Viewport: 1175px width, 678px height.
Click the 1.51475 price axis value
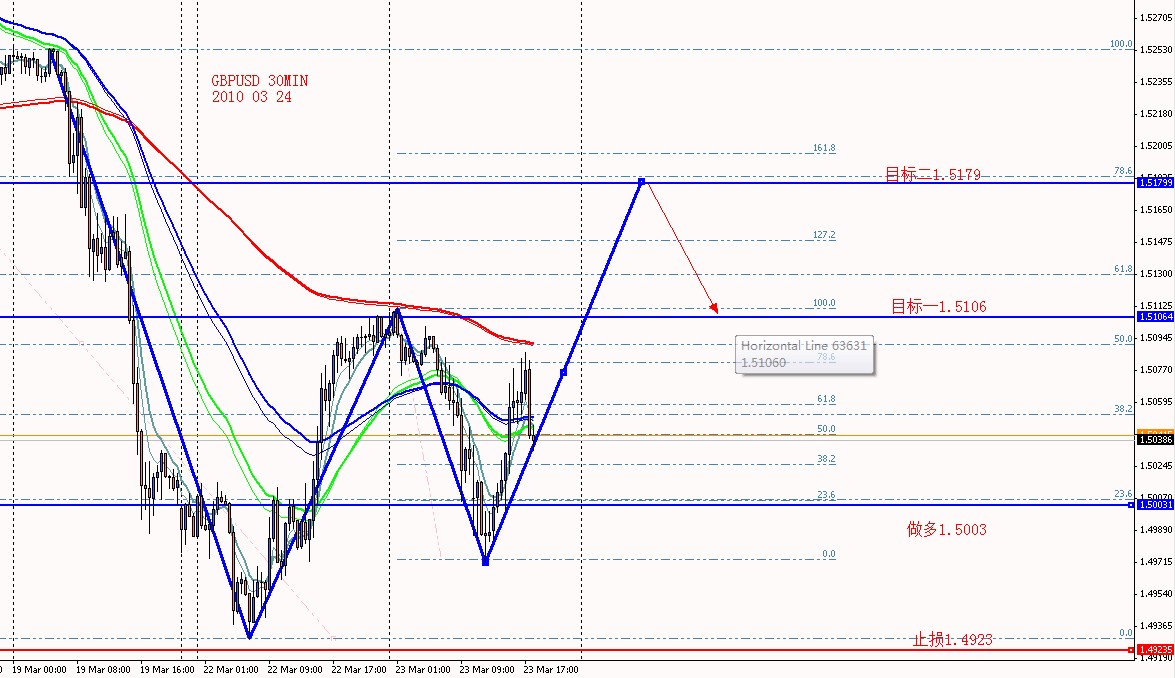pos(1156,241)
